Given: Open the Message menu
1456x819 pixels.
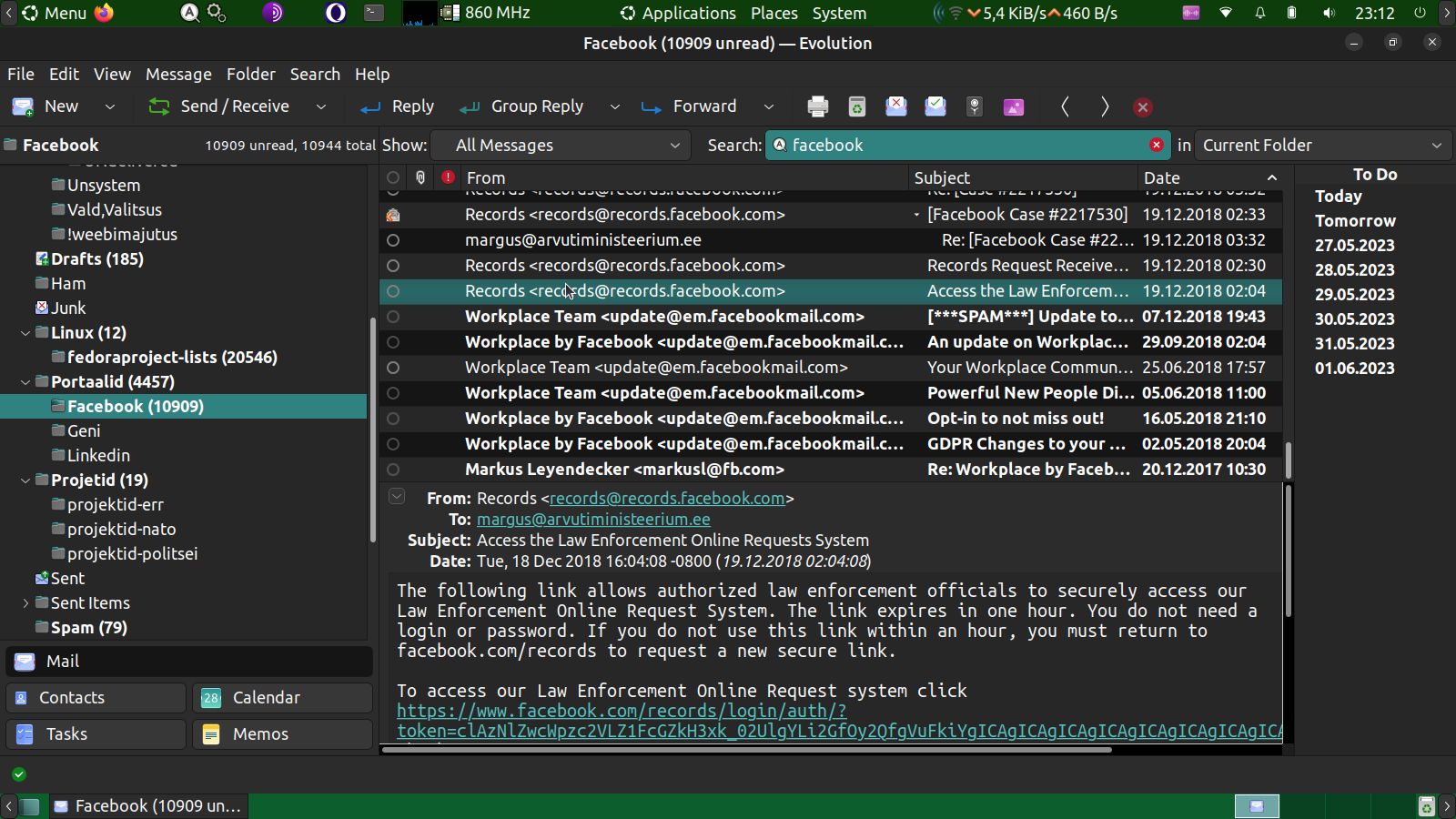Looking at the screenshot, I should click(x=178, y=75).
